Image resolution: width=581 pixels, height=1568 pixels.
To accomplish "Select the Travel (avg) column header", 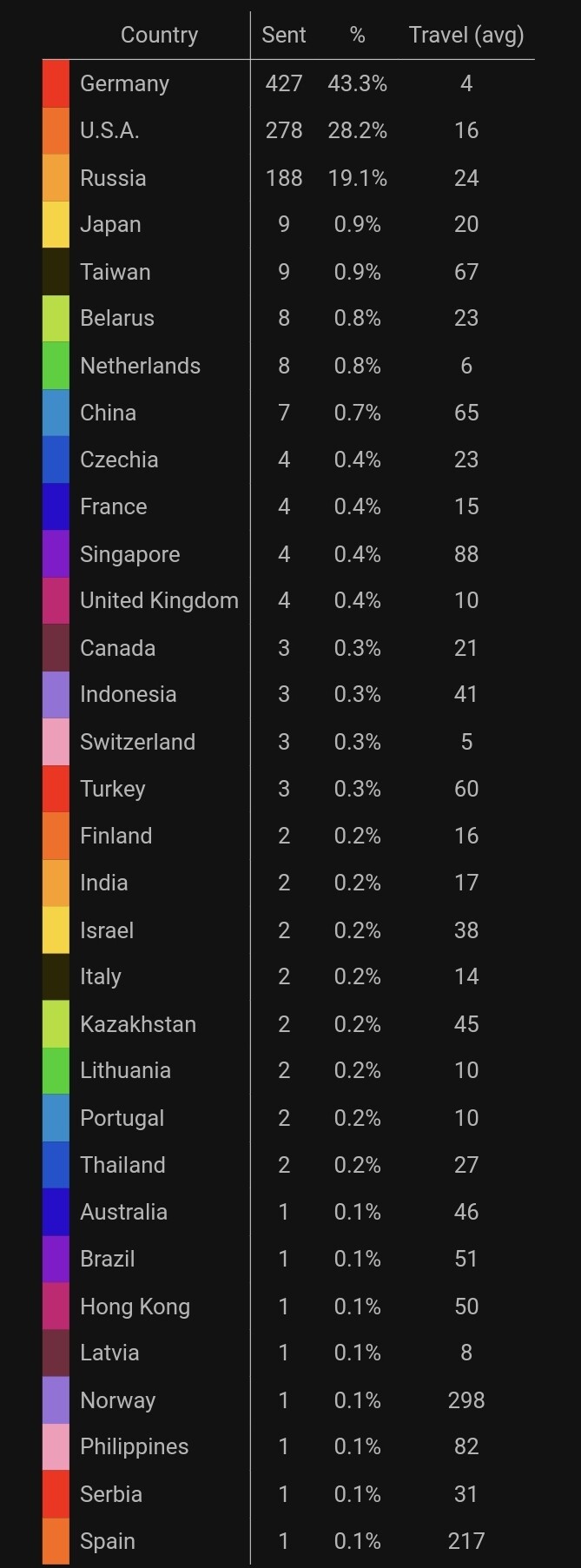I will pos(466,35).
